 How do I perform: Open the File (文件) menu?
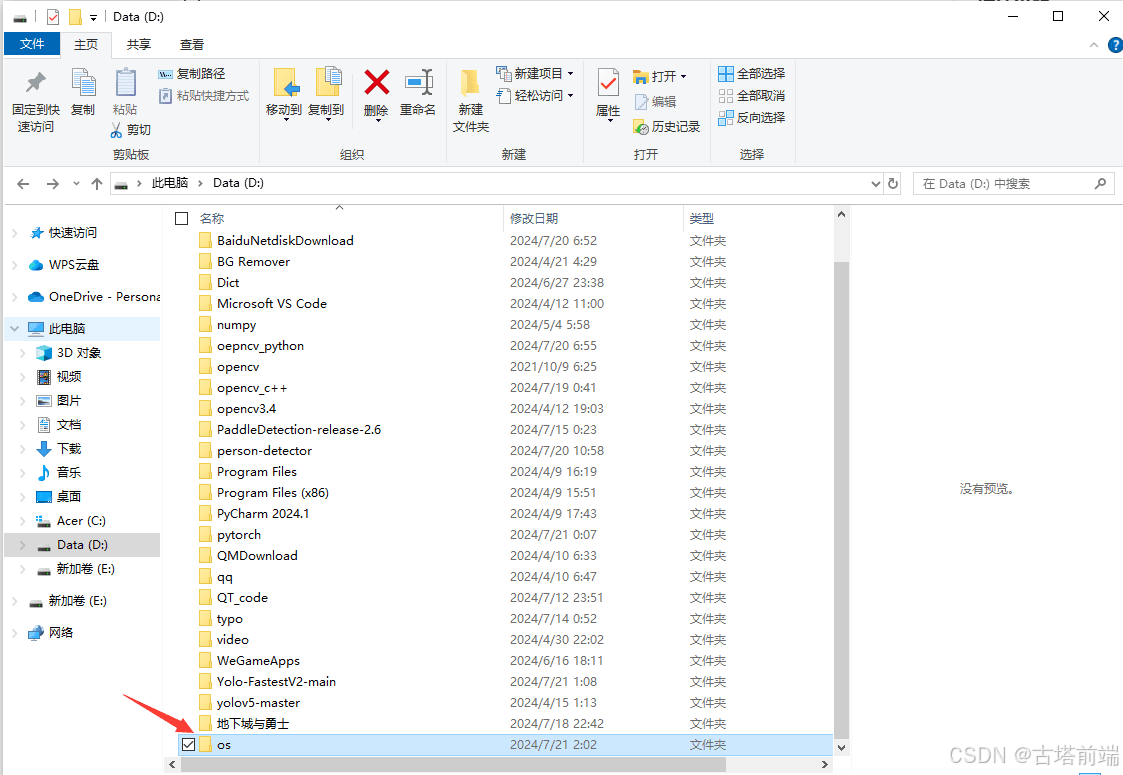pos(32,44)
